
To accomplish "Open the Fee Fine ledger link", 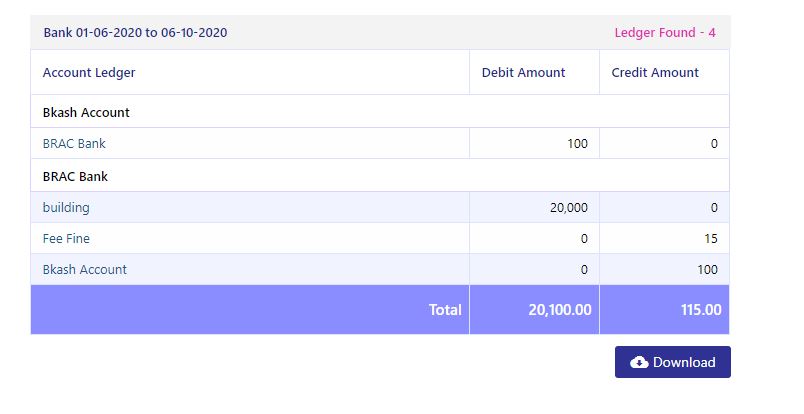I will click(x=66, y=239).
